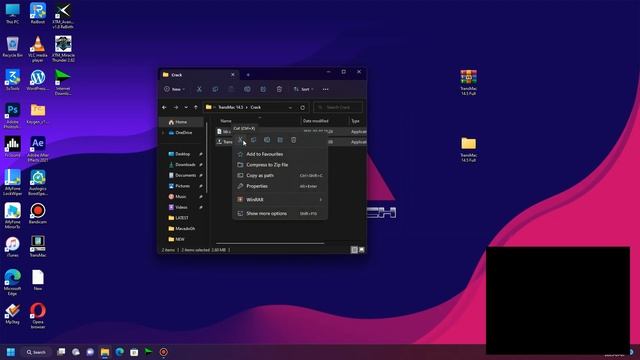
Task: Click the Rename icon in the context menu
Action: point(267,140)
